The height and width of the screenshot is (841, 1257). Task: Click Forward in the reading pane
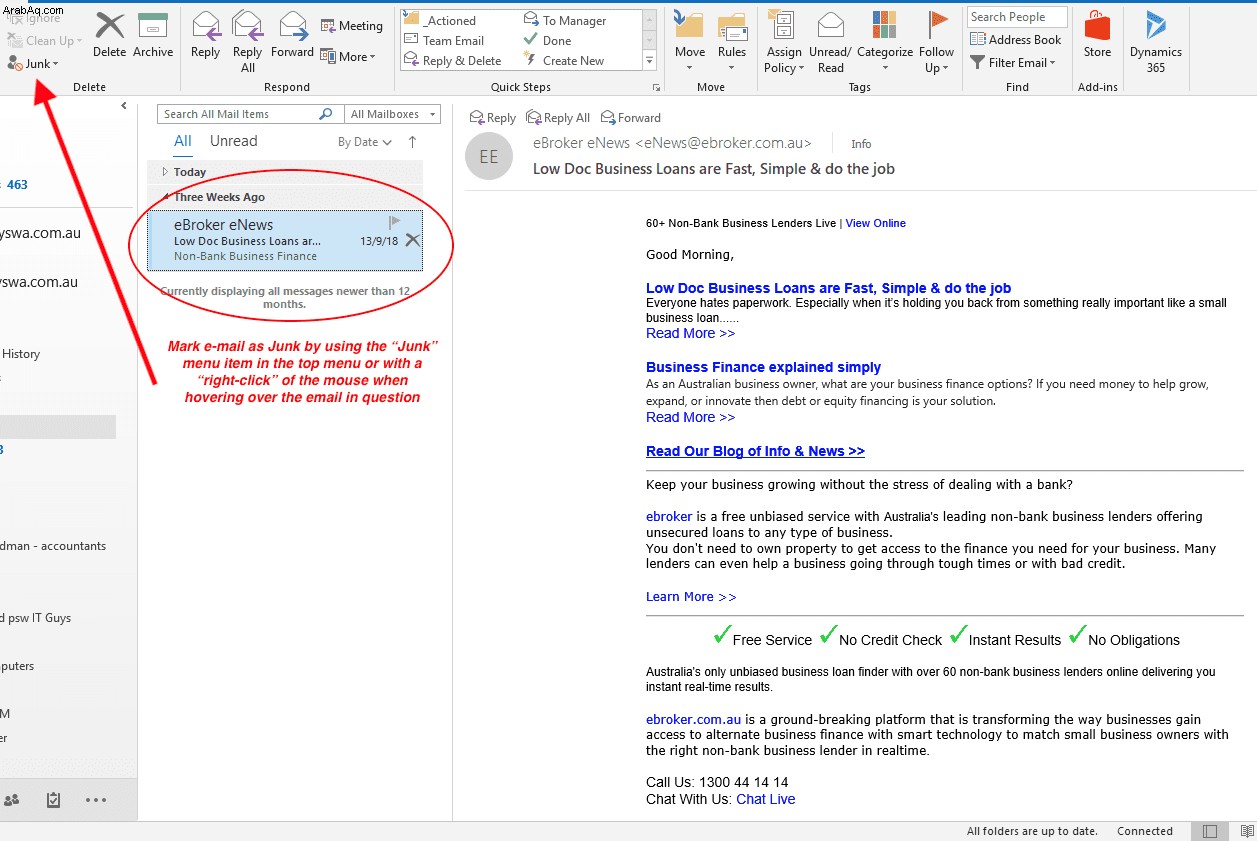click(631, 118)
